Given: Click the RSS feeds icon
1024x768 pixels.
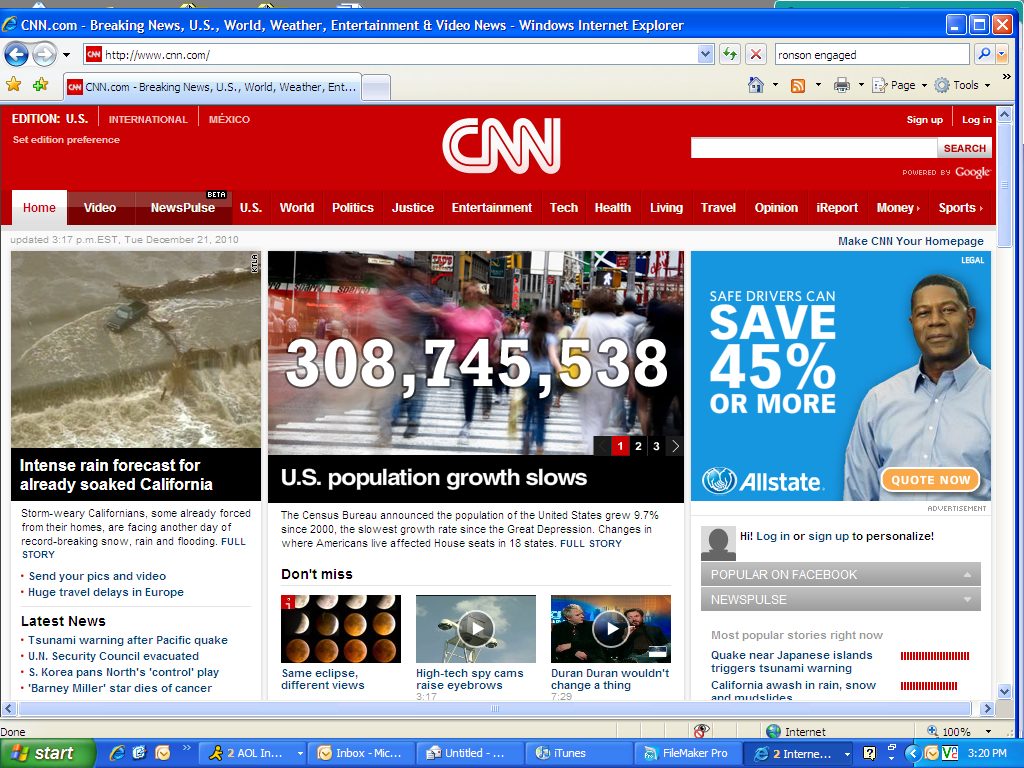Looking at the screenshot, I should (x=797, y=85).
